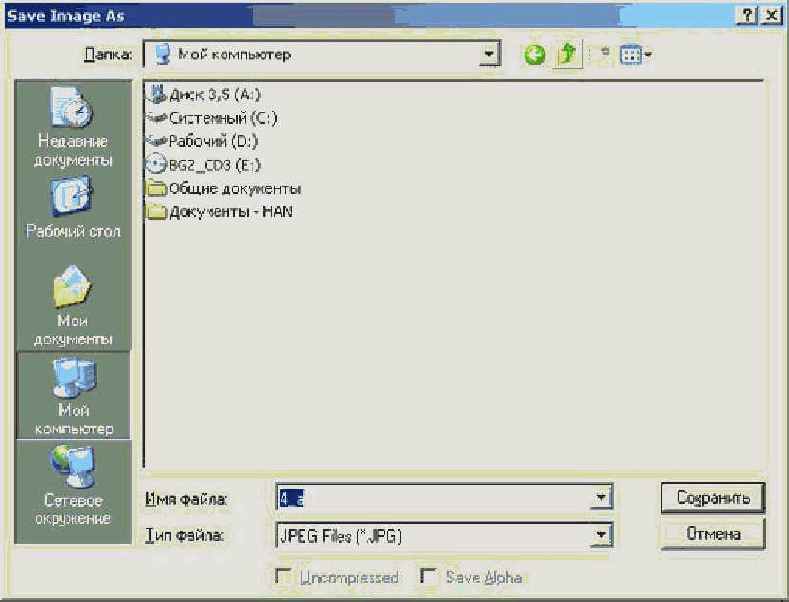Select the Общие документы folder icon
Viewport: 789px width, 602px height.
point(156,188)
